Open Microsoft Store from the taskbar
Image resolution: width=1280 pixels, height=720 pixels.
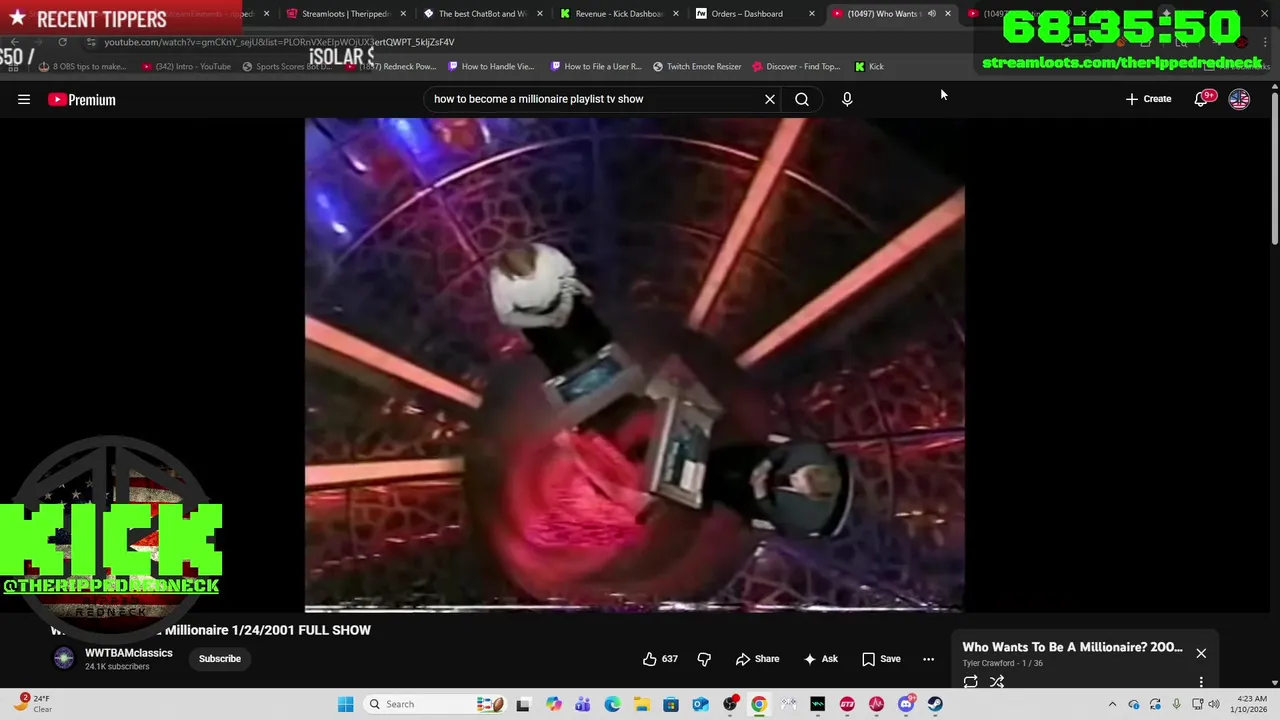671,704
